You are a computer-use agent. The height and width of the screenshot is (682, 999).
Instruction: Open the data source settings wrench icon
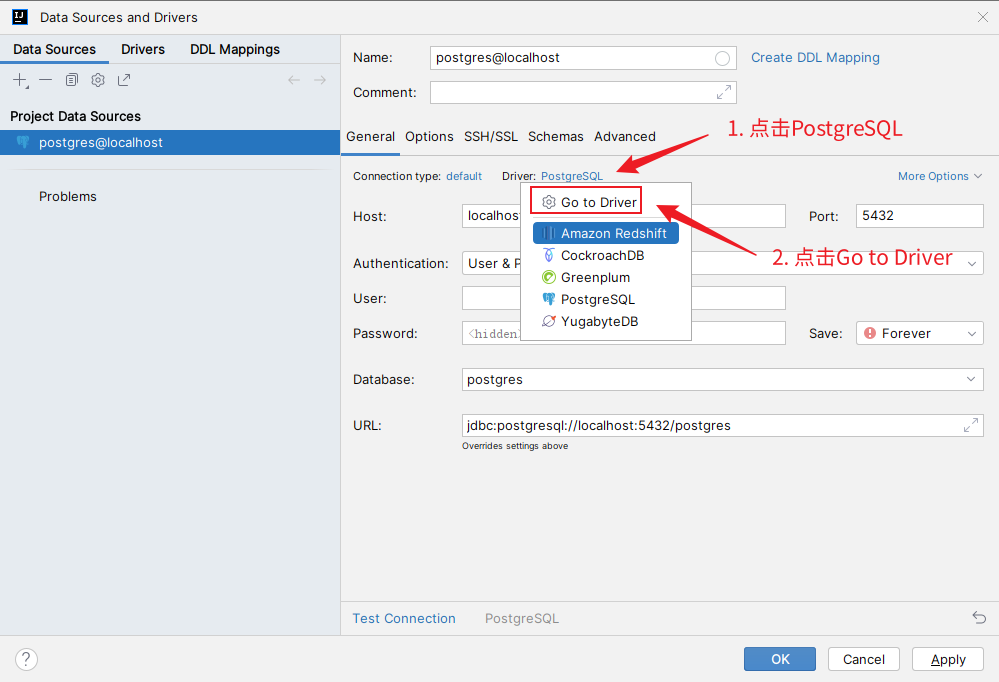coord(98,80)
